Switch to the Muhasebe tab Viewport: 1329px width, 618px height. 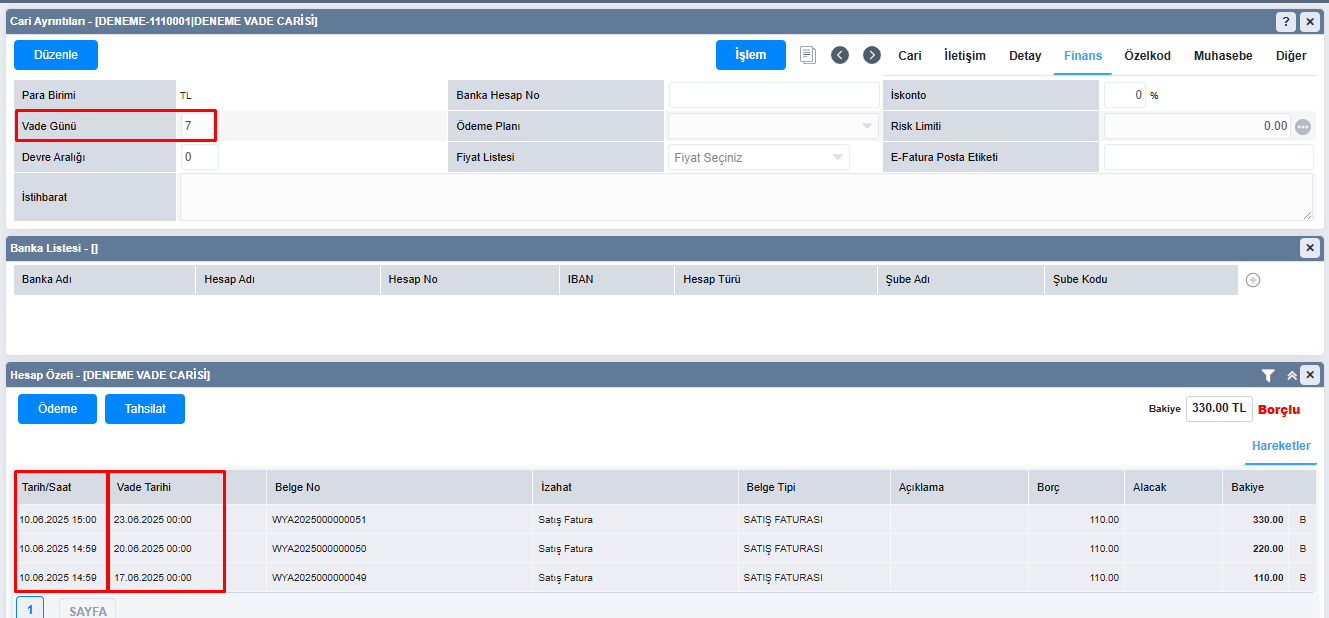1223,56
